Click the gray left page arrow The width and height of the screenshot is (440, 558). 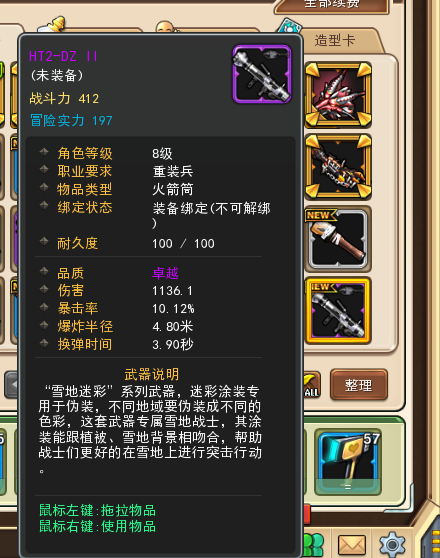click(x=11, y=385)
